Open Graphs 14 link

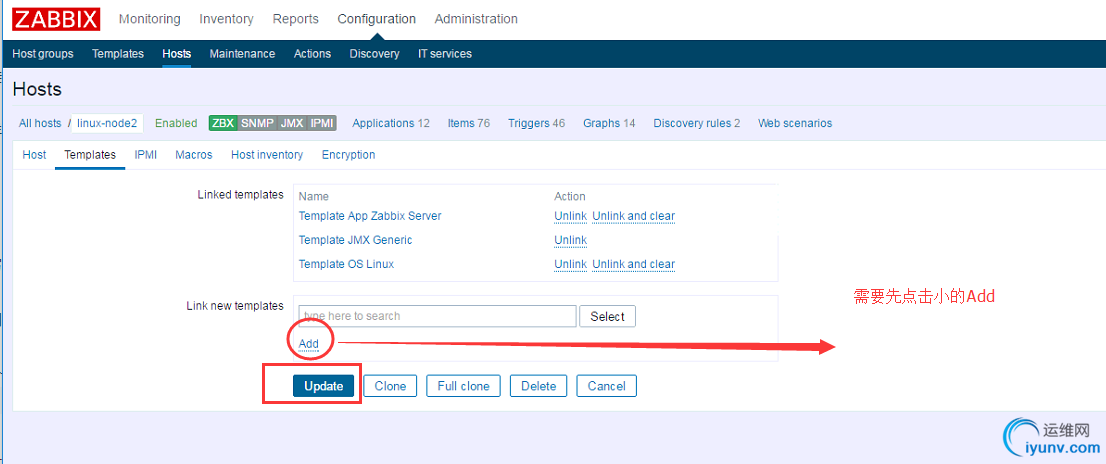coord(609,123)
